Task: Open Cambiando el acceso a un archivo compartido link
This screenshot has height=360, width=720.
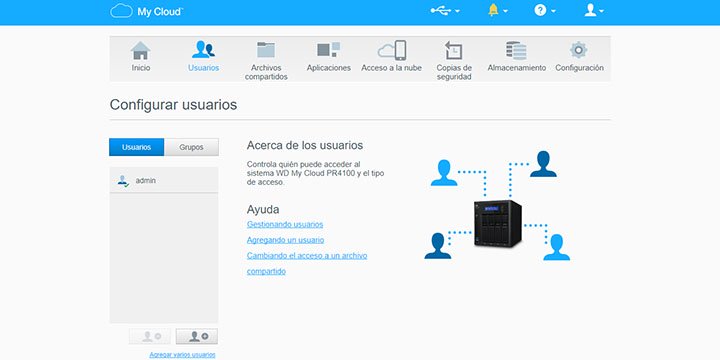Action: point(307,264)
